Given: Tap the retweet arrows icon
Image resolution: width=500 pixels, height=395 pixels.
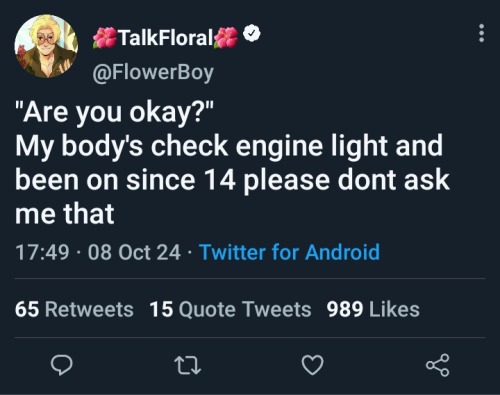Looking at the screenshot, I should (188, 365).
